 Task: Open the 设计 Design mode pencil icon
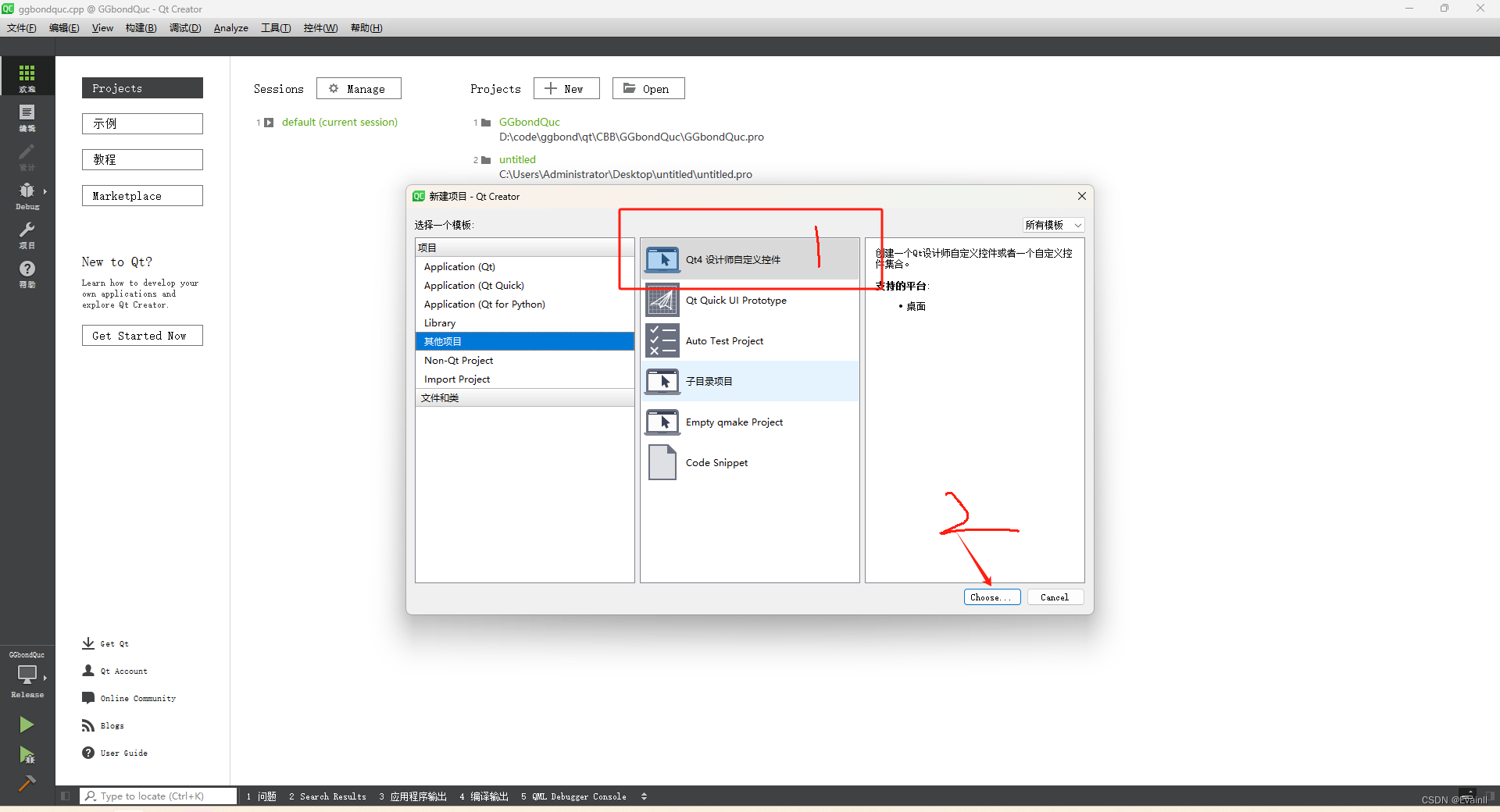click(x=27, y=156)
